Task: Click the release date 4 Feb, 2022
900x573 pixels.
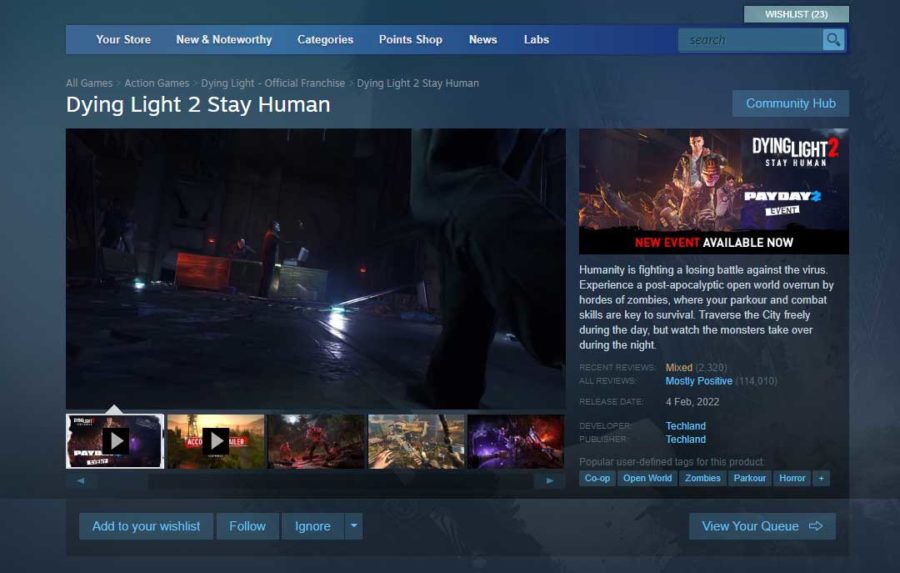Action: [x=692, y=402]
